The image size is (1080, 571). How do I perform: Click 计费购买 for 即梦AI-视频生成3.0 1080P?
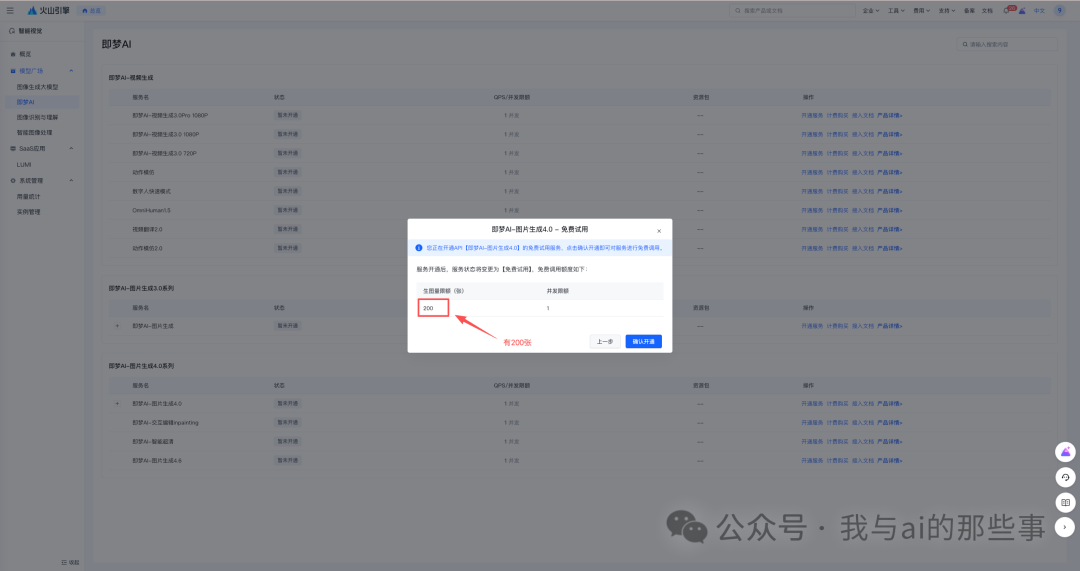coord(838,134)
